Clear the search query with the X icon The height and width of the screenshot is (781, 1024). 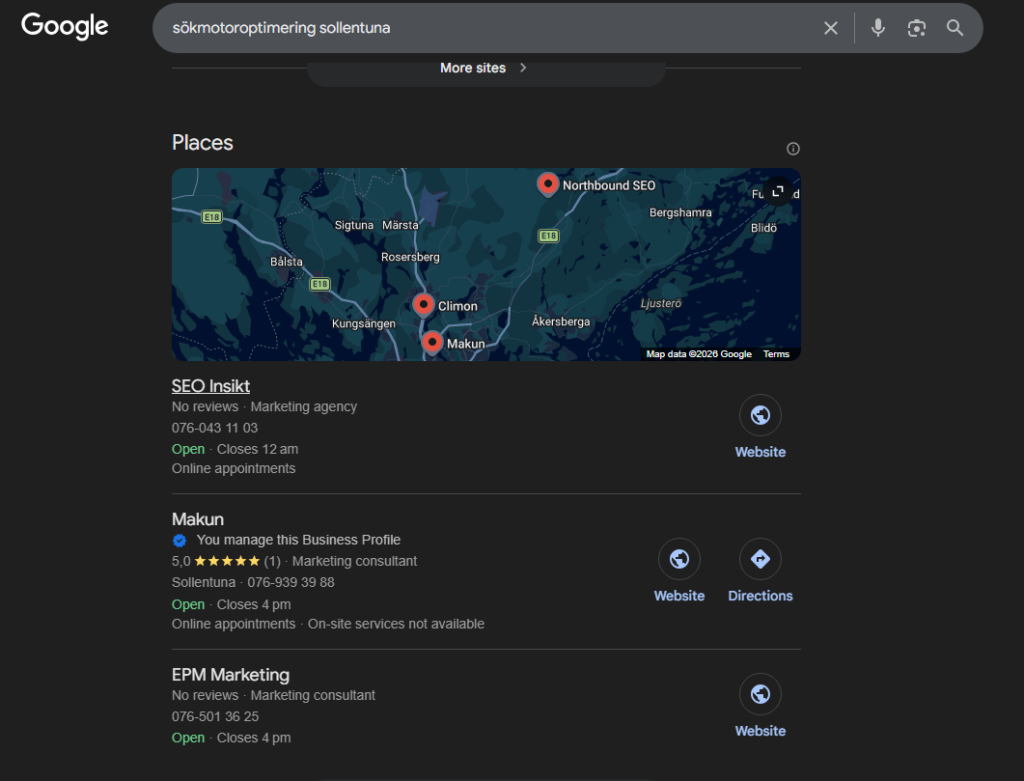point(830,28)
